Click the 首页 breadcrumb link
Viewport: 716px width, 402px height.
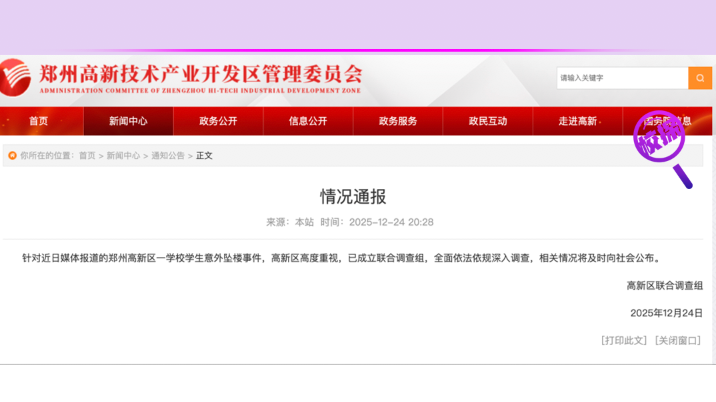(x=87, y=156)
